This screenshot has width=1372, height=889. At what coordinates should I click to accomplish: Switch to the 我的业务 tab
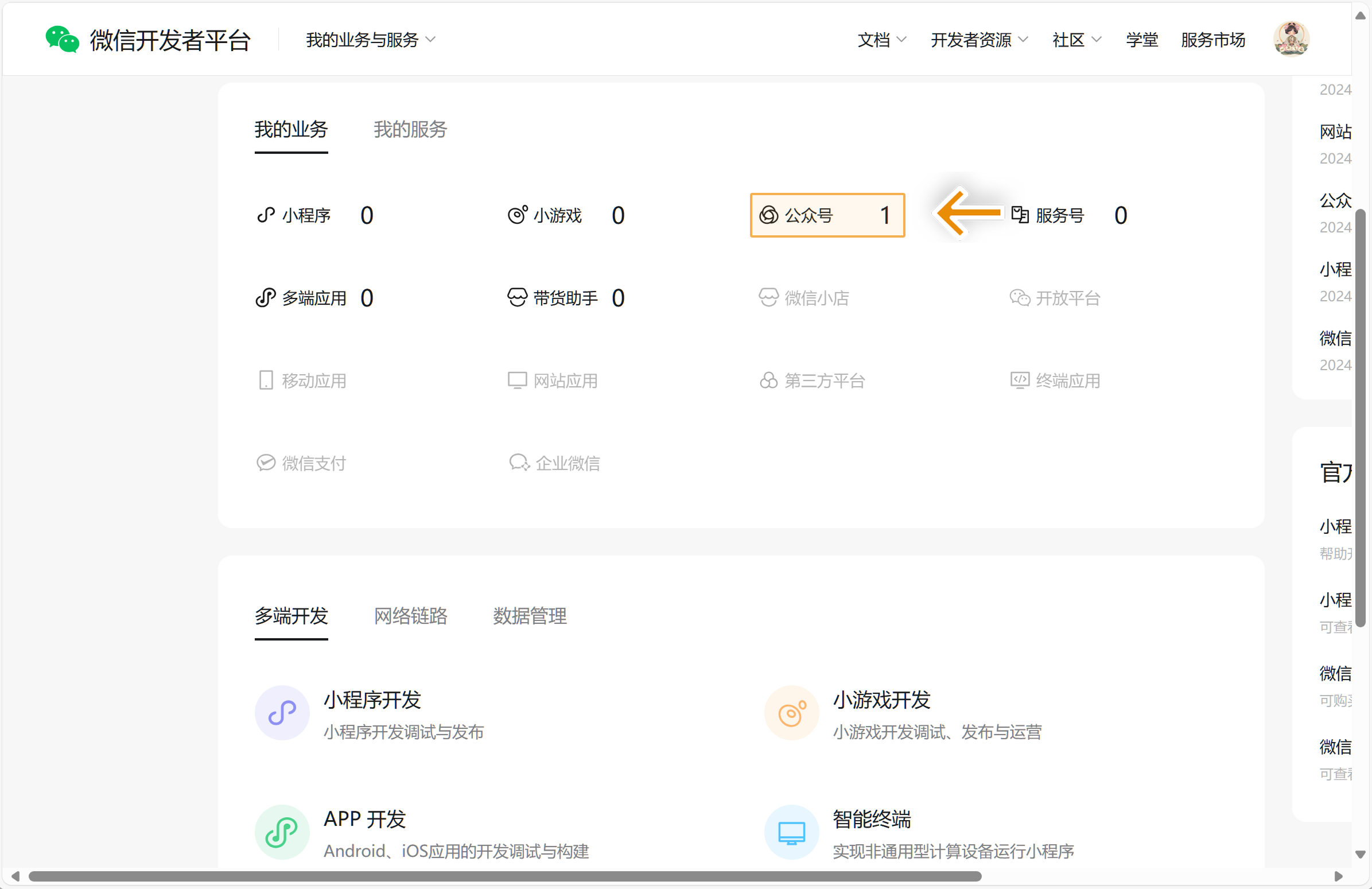pyautogui.click(x=291, y=130)
